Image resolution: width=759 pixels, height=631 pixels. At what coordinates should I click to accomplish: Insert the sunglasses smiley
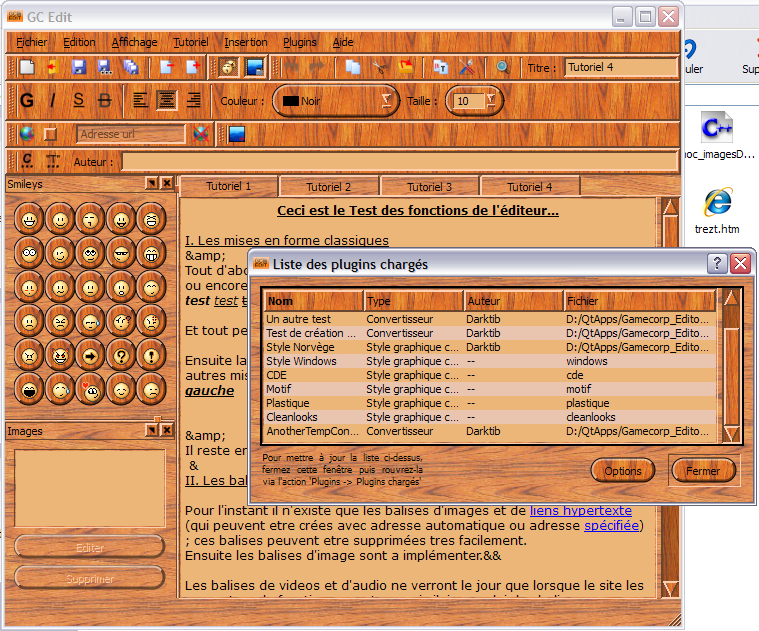point(121,254)
